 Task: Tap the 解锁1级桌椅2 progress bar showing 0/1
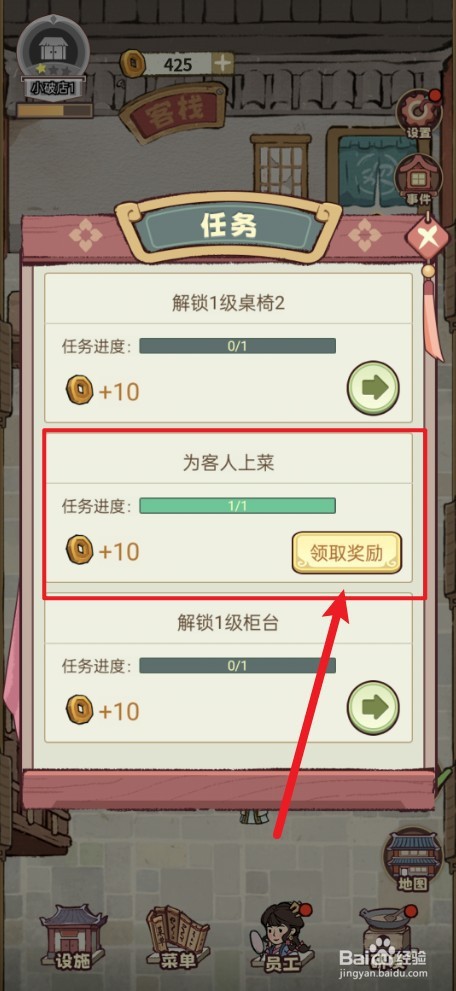(x=237, y=346)
